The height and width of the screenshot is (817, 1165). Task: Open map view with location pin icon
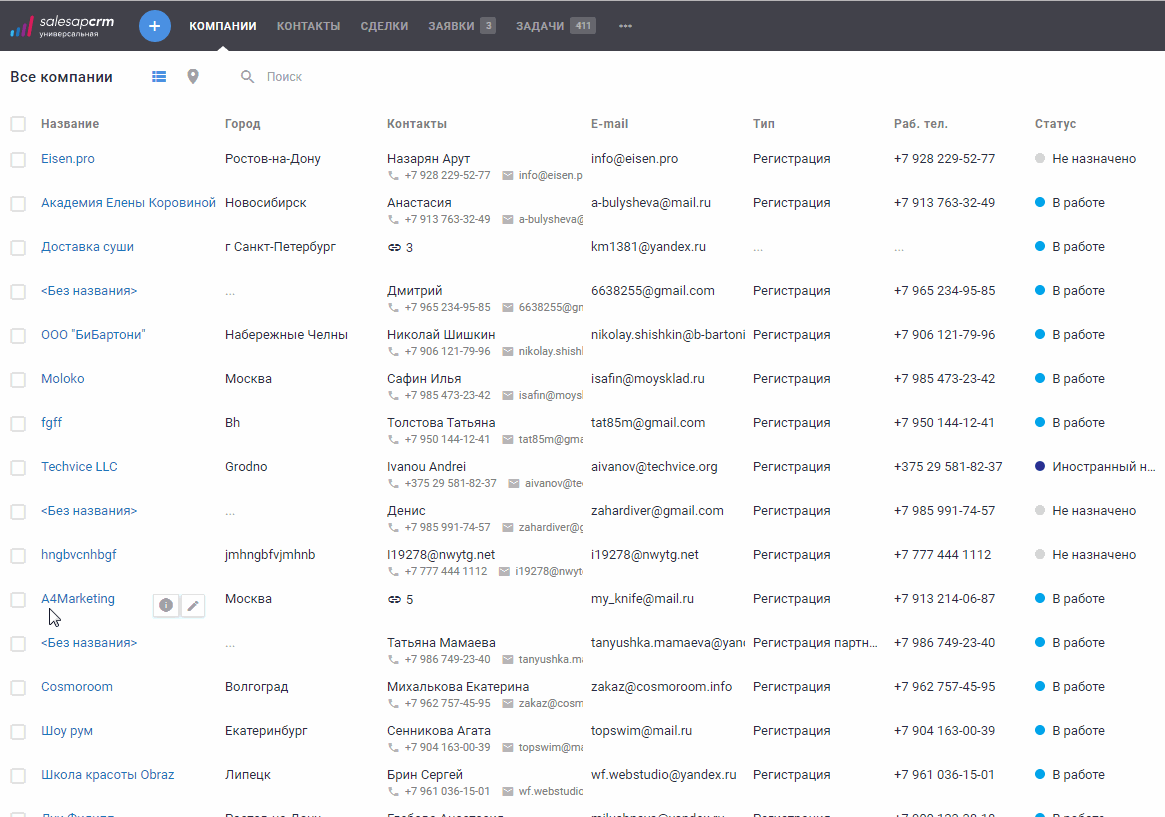193,77
